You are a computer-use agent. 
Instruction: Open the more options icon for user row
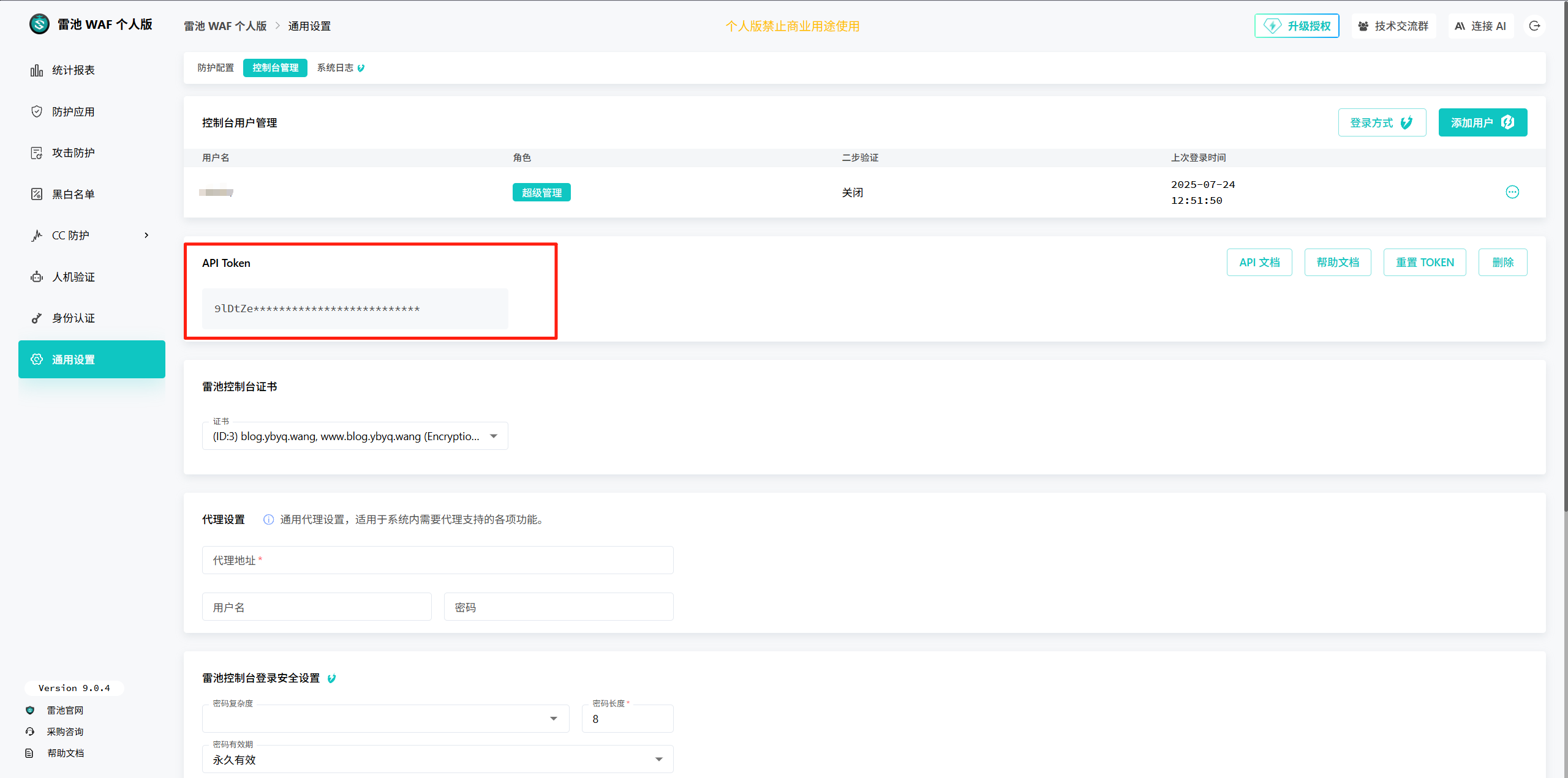[1512, 192]
